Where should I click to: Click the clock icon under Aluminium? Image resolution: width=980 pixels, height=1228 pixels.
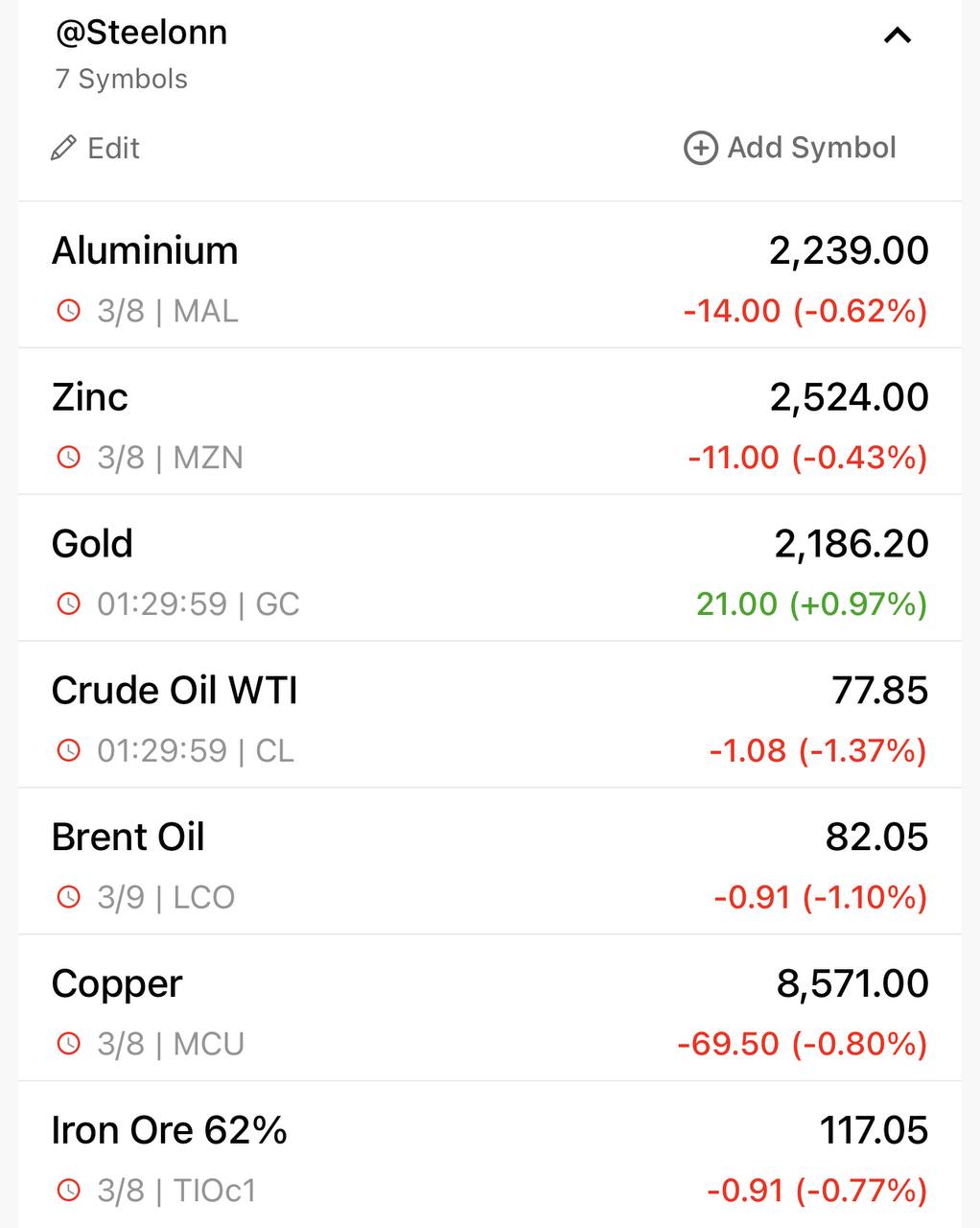click(69, 311)
